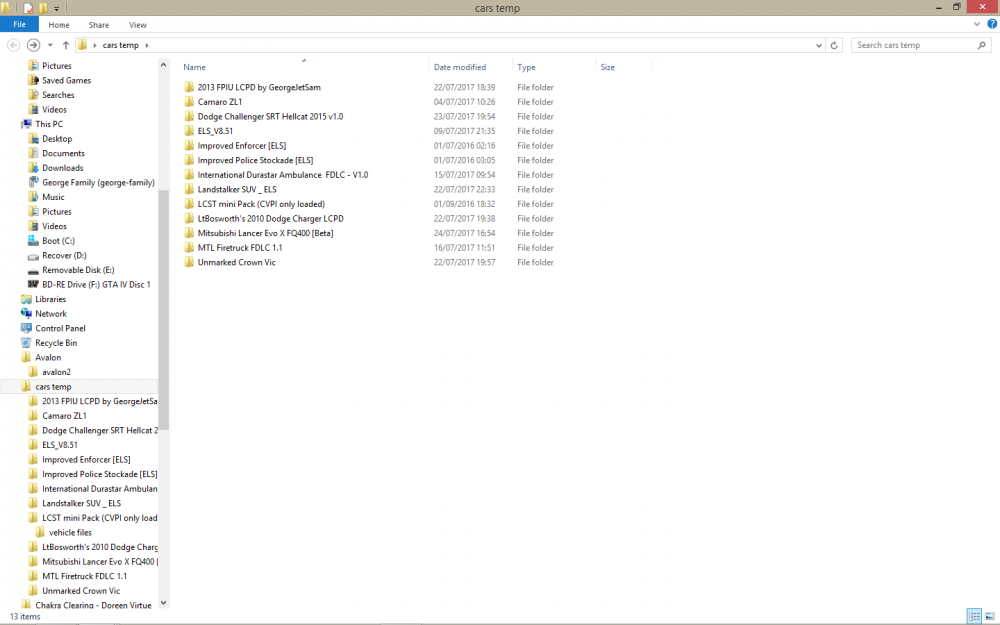Sort by the Name column header

[x=195, y=67]
